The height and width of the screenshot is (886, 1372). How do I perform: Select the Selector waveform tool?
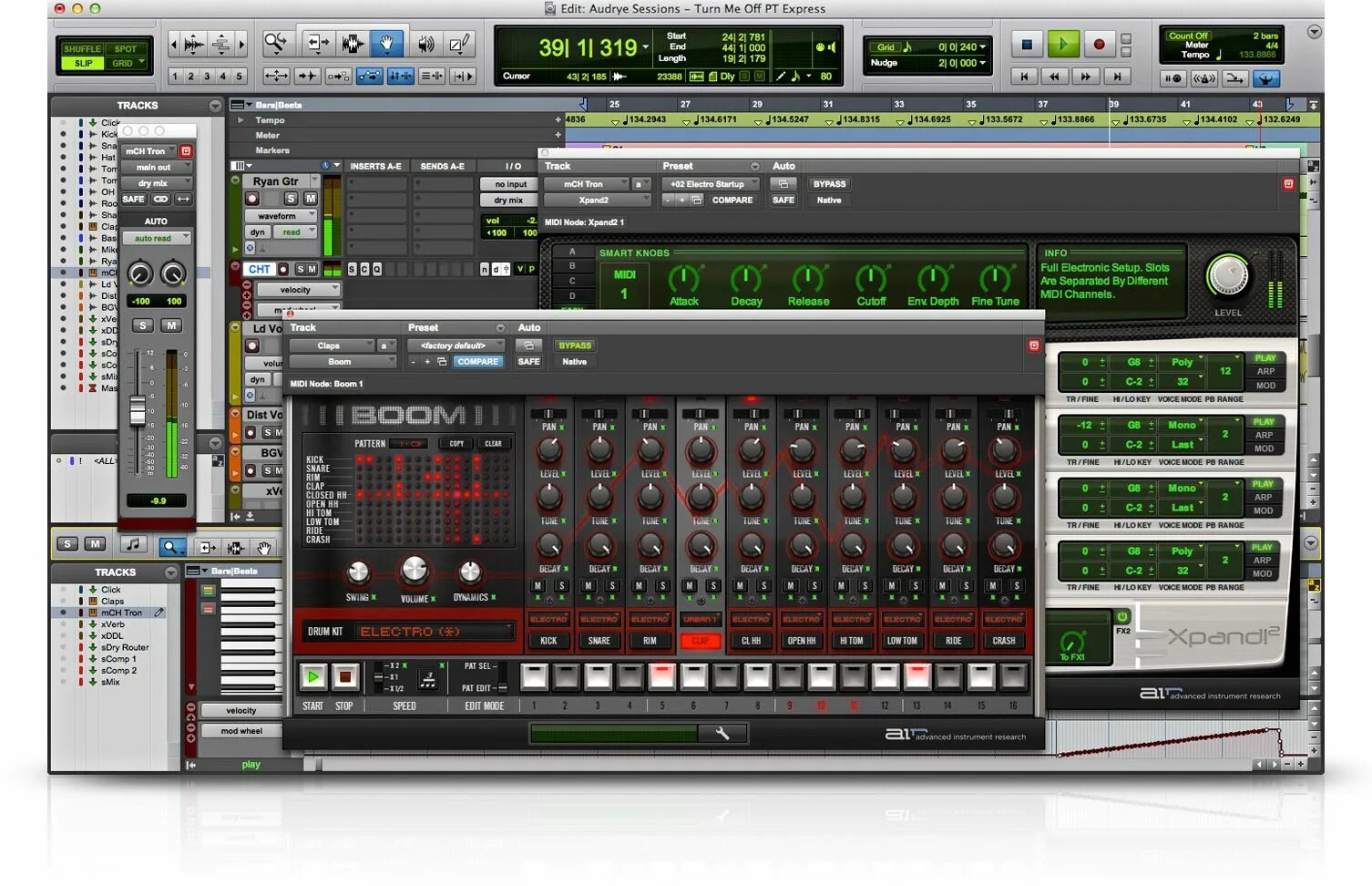pos(353,43)
